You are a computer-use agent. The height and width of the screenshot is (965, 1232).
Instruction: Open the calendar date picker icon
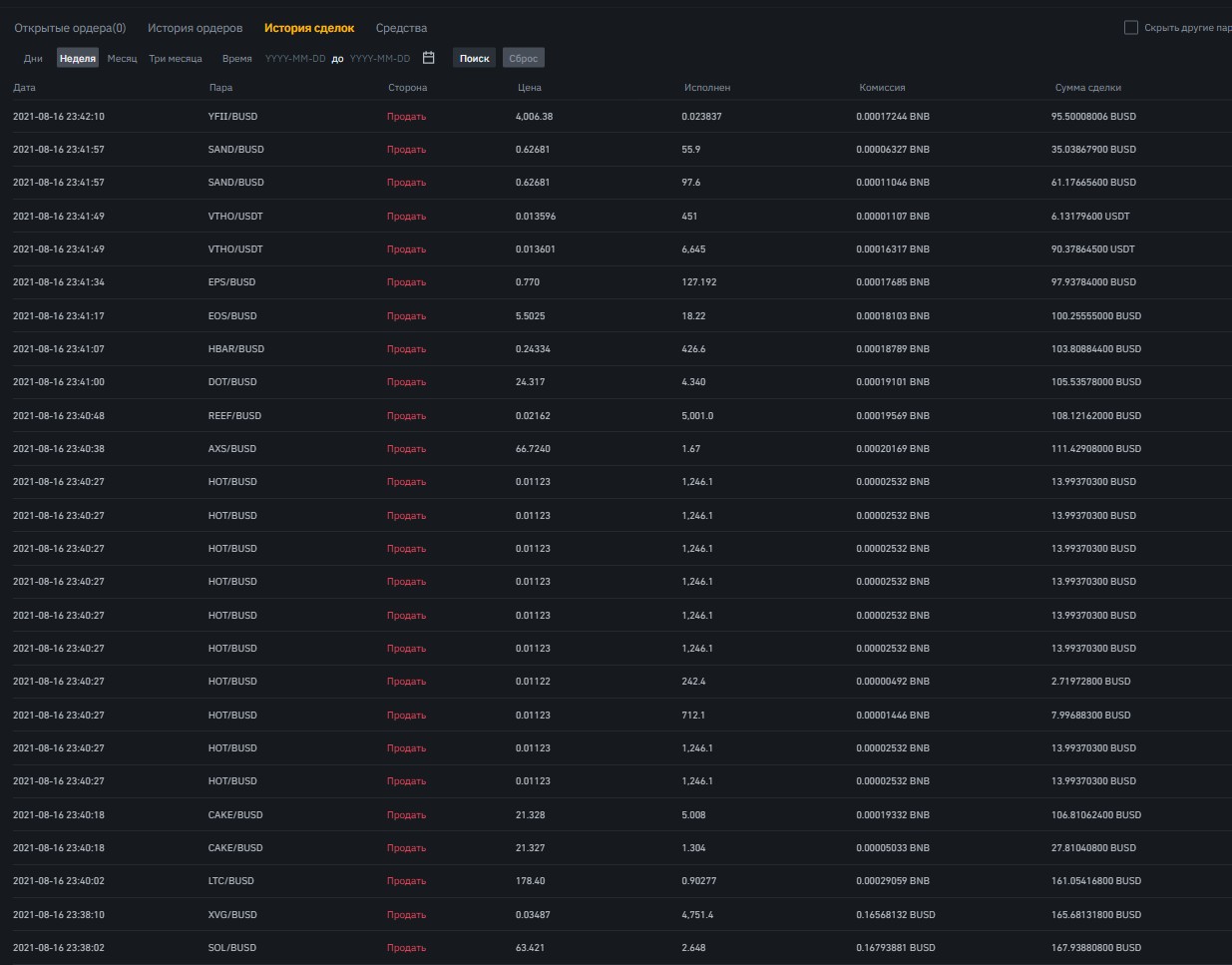[x=429, y=58]
